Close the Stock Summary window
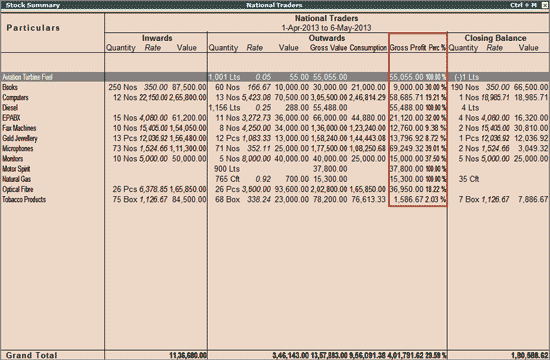 click(545, 5)
